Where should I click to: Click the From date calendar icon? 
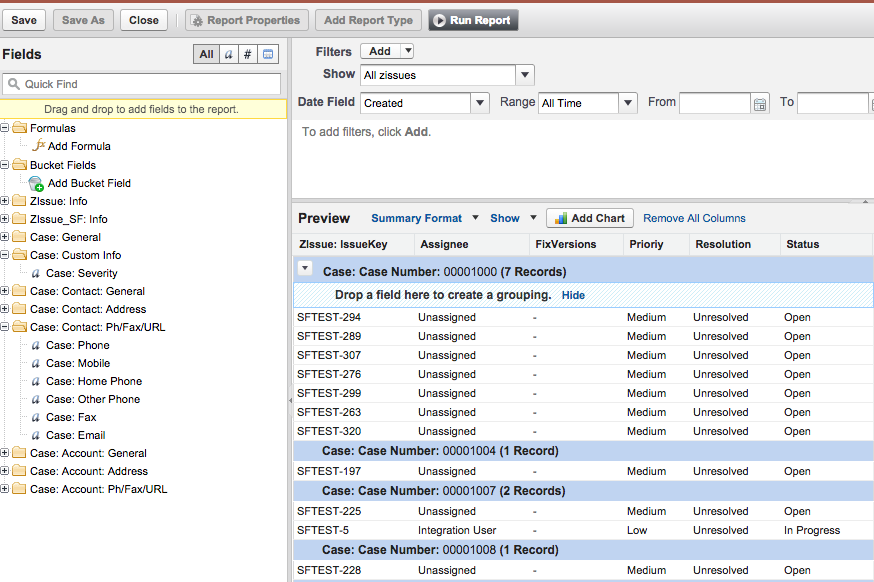tap(760, 103)
